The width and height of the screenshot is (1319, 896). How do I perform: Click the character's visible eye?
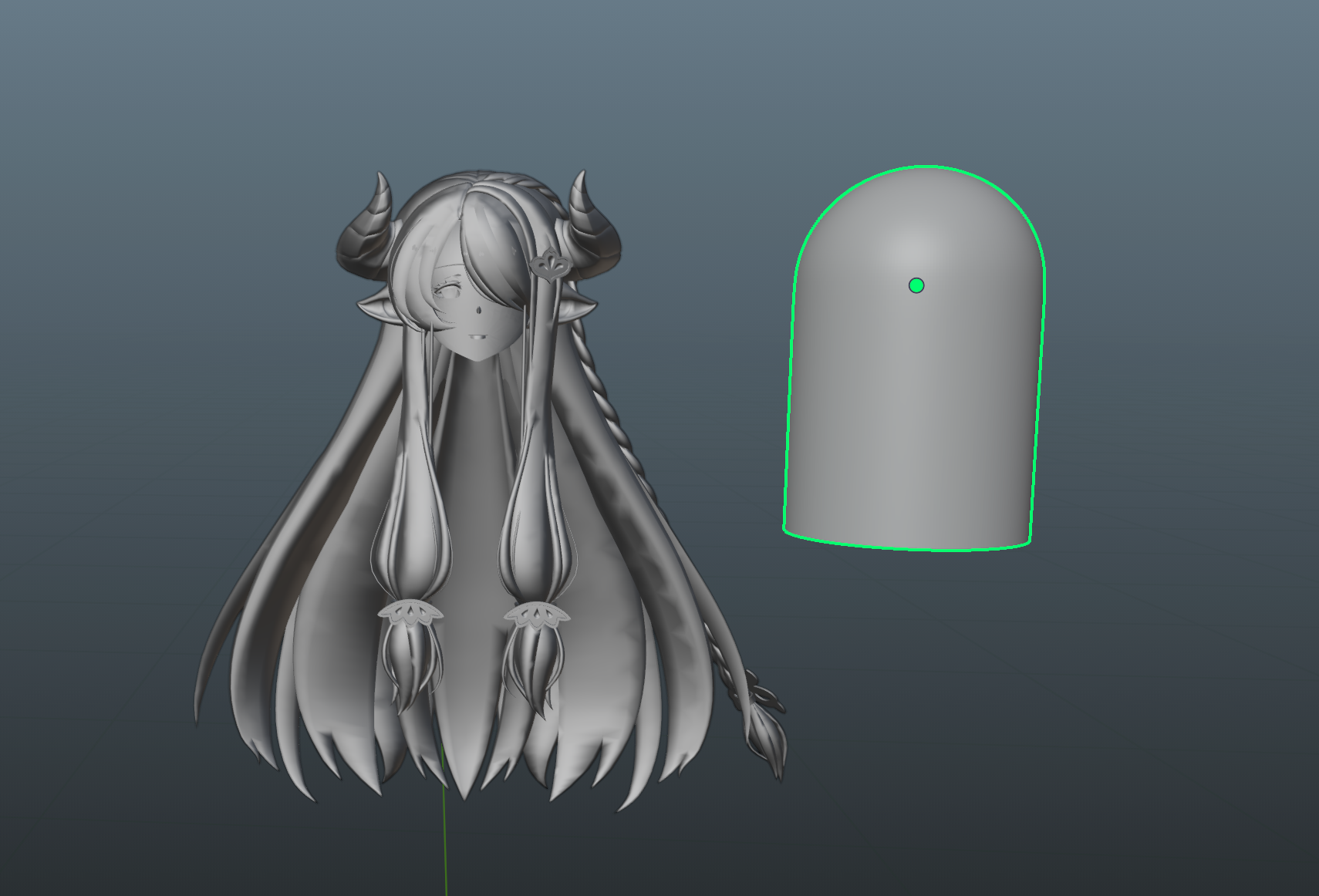(447, 291)
